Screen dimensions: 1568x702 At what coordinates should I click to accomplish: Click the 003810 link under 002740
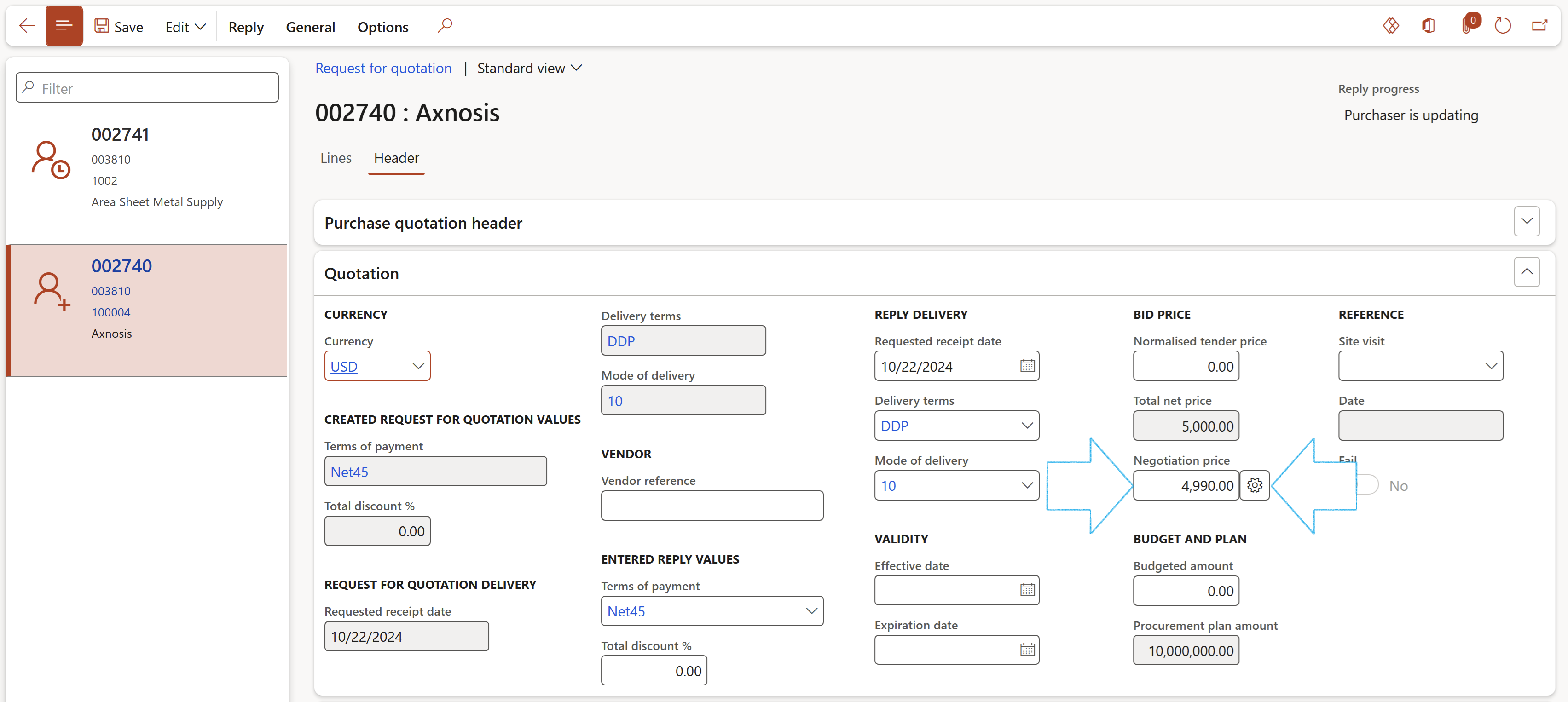(x=111, y=291)
